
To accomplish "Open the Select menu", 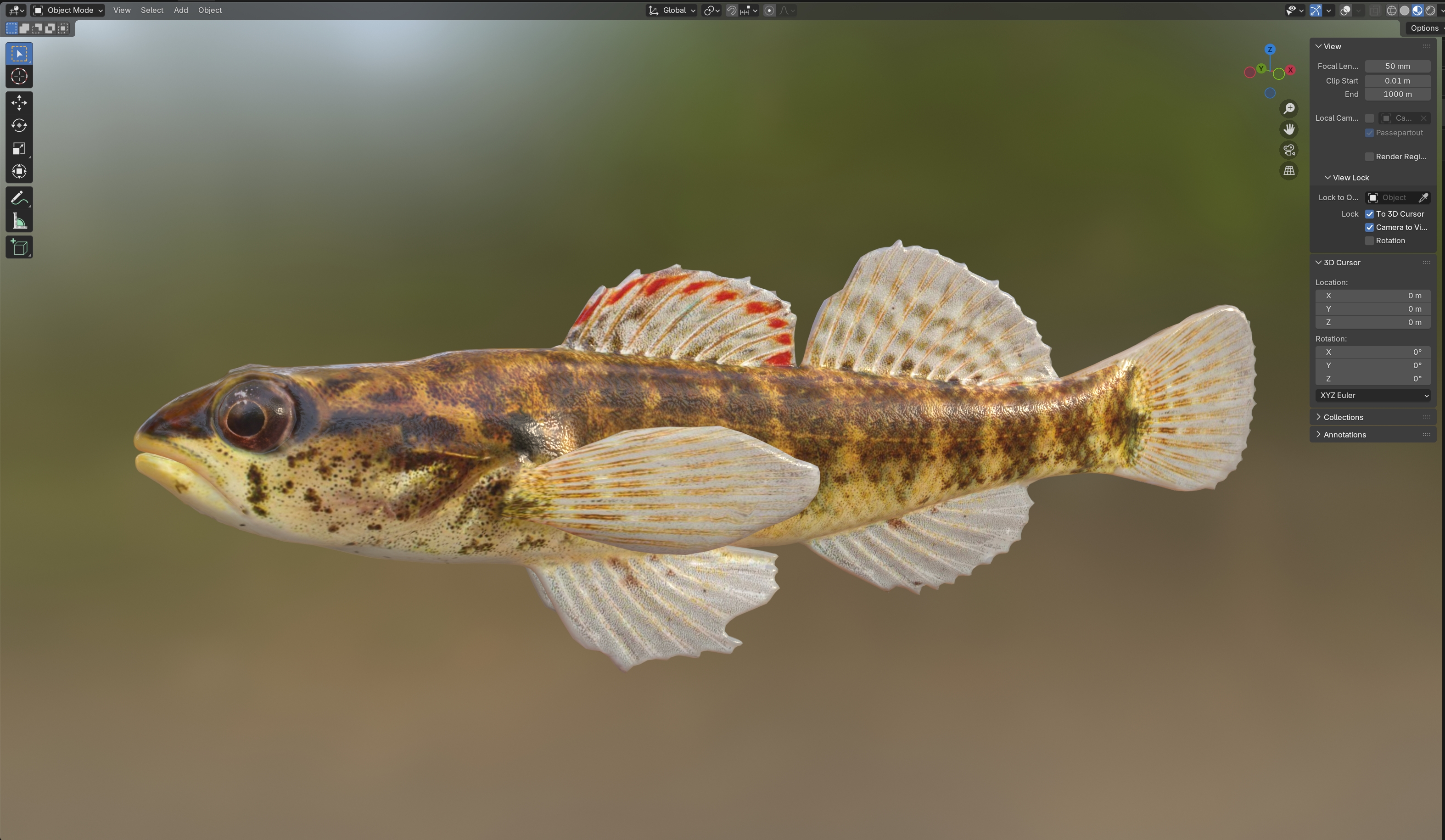I will pyautogui.click(x=152, y=10).
